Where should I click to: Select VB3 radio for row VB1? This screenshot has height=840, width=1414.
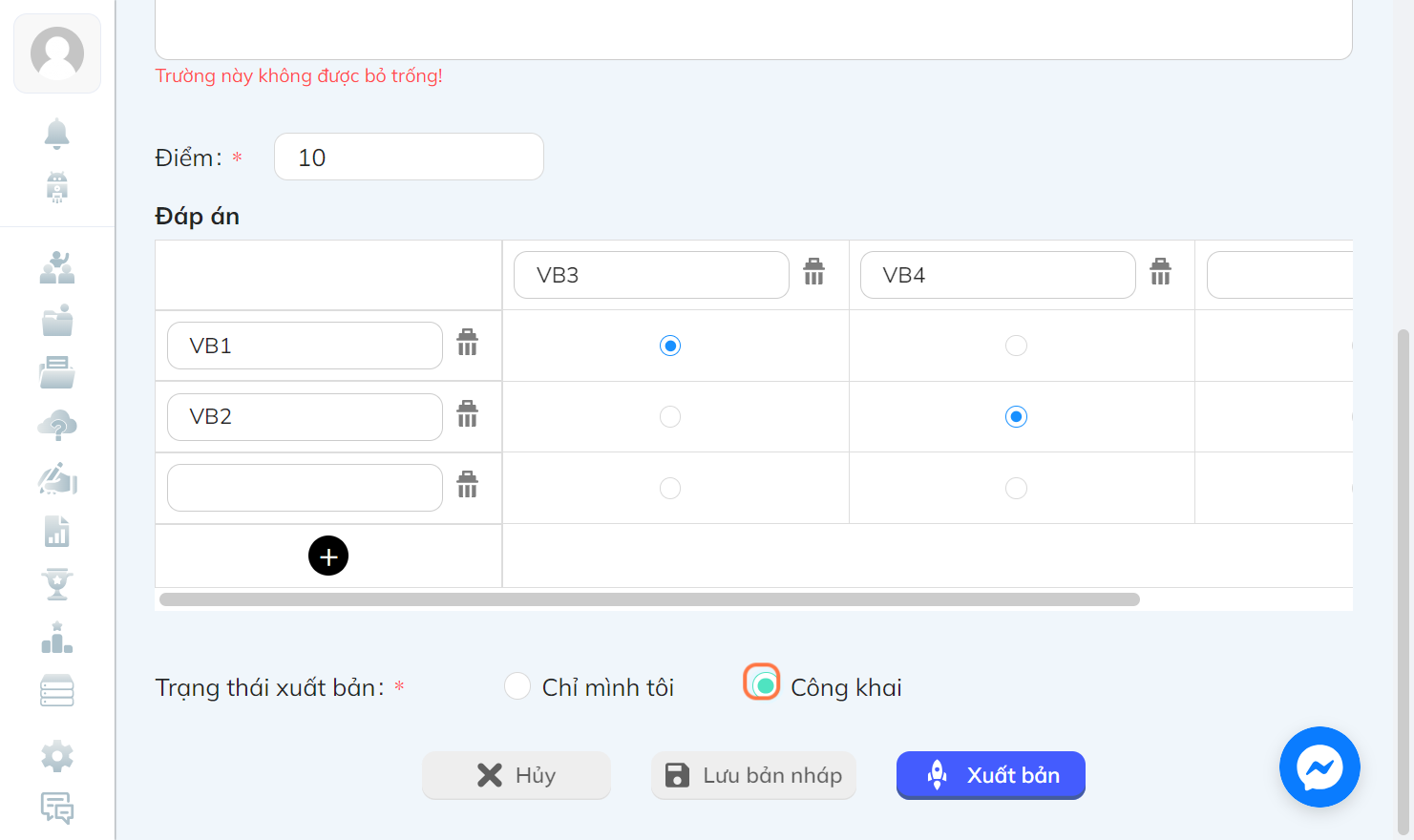(670, 346)
